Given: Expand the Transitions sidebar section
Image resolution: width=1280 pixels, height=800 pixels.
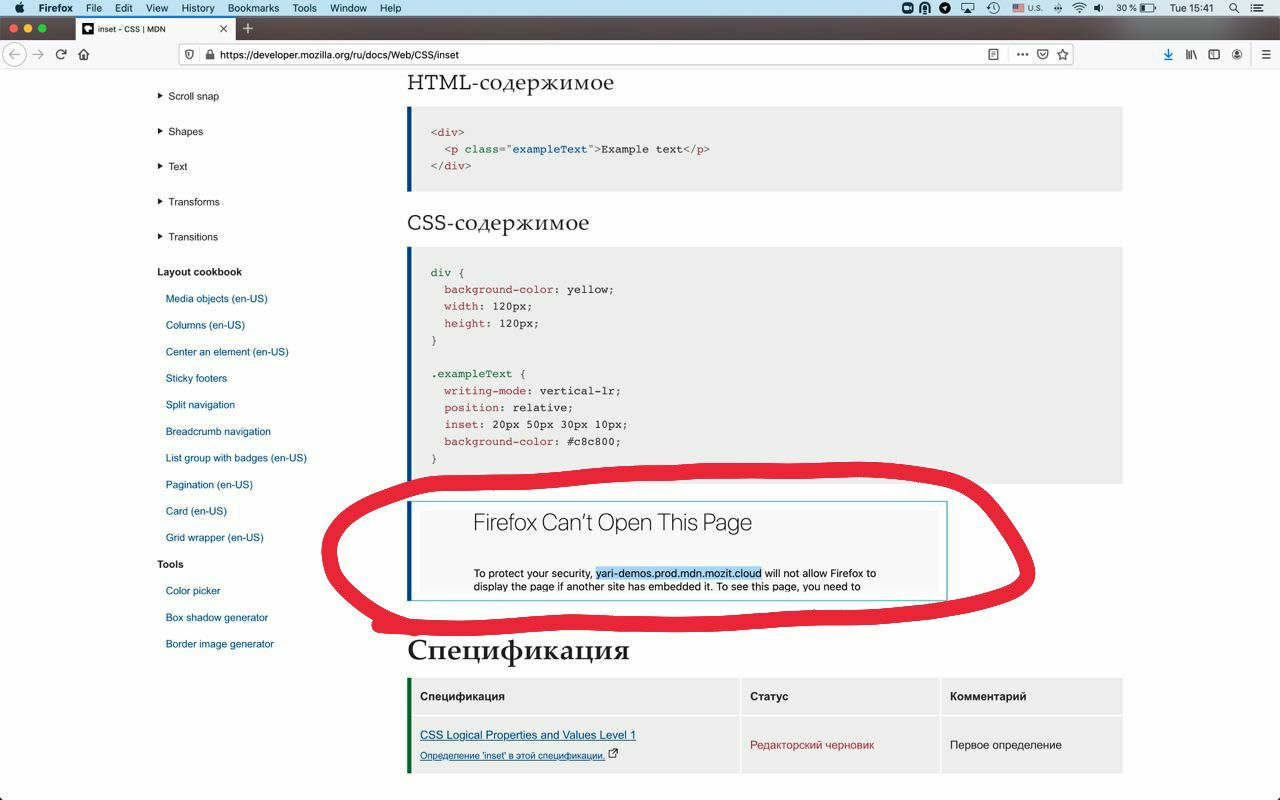Looking at the screenshot, I should pyautogui.click(x=187, y=236).
